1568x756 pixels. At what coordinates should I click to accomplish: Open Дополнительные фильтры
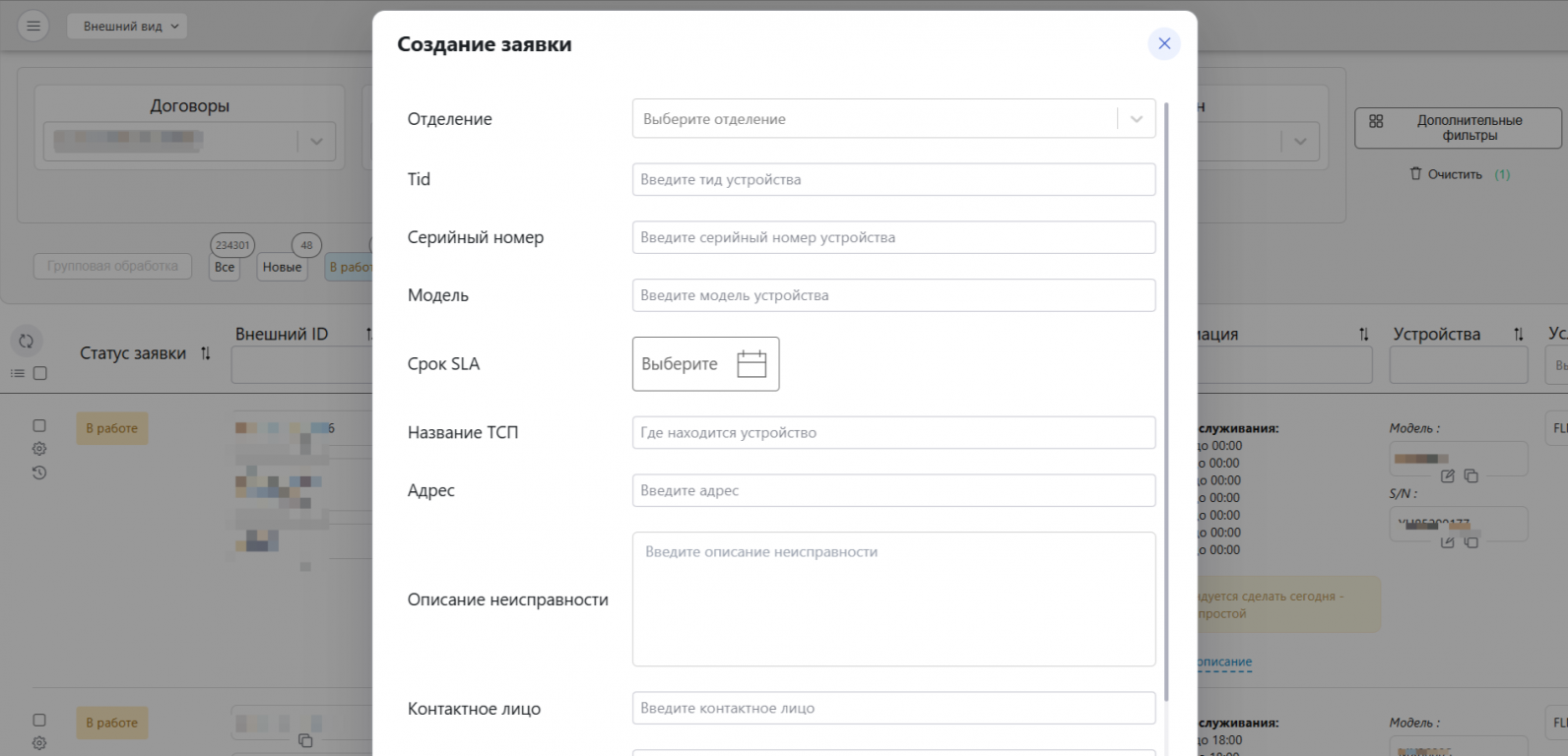point(1457,128)
